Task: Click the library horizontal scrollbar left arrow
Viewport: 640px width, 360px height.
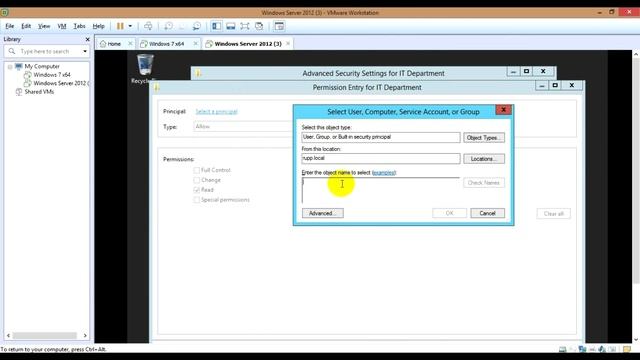Action: 9,336
